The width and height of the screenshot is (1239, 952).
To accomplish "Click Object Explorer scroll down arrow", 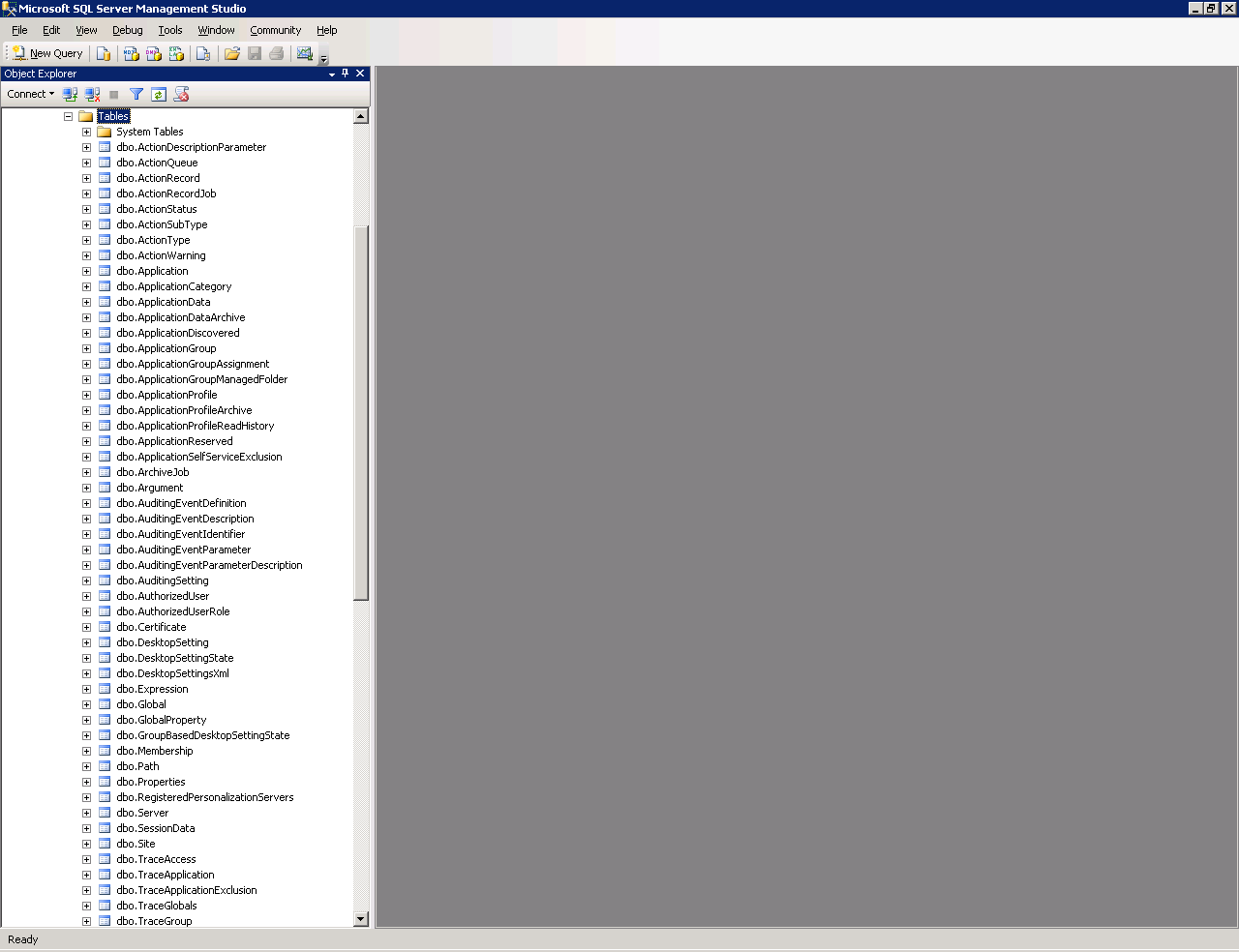I will tap(361, 919).
